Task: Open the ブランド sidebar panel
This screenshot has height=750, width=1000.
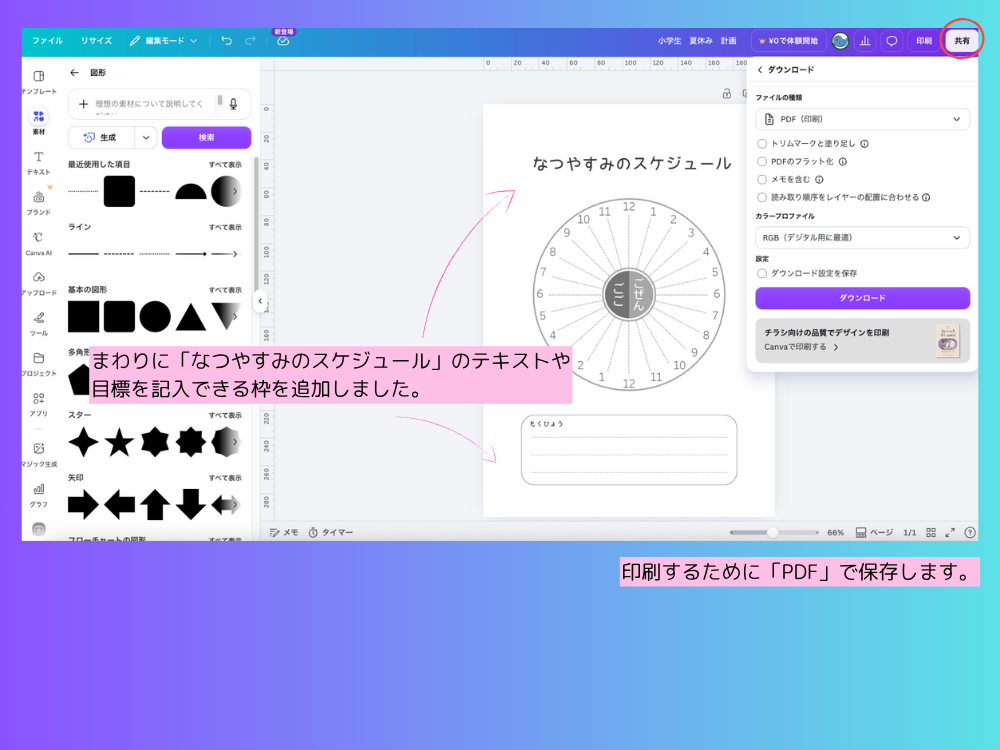Action: pyautogui.click(x=38, y=203)
